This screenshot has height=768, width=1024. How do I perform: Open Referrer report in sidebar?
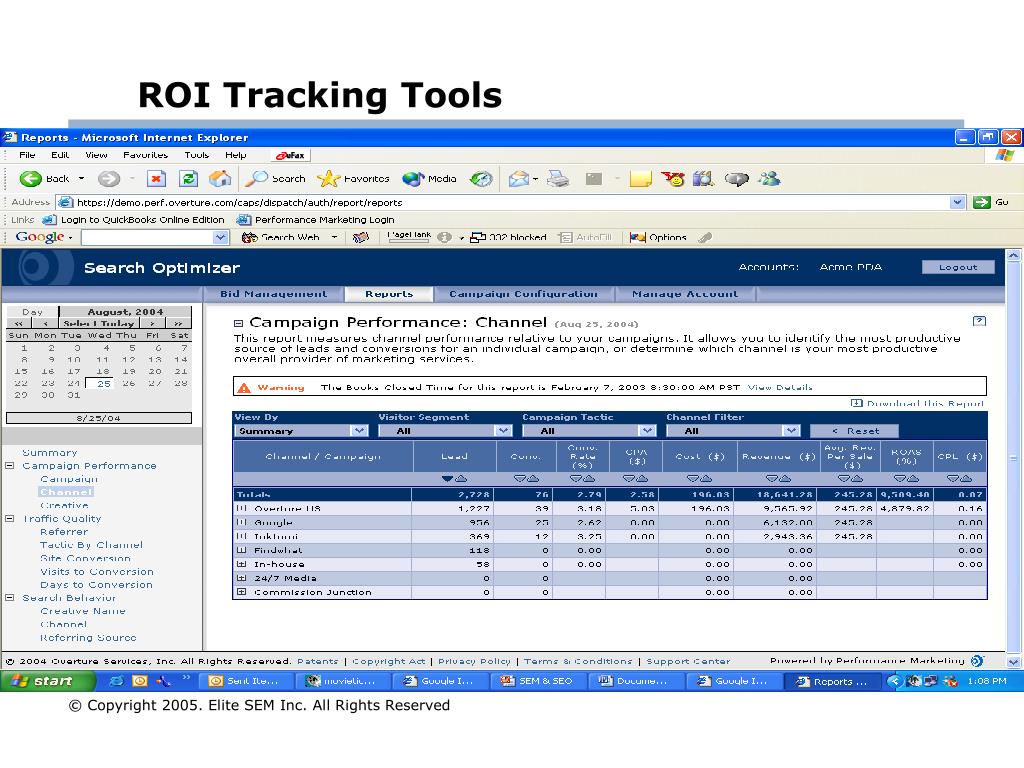64,532
